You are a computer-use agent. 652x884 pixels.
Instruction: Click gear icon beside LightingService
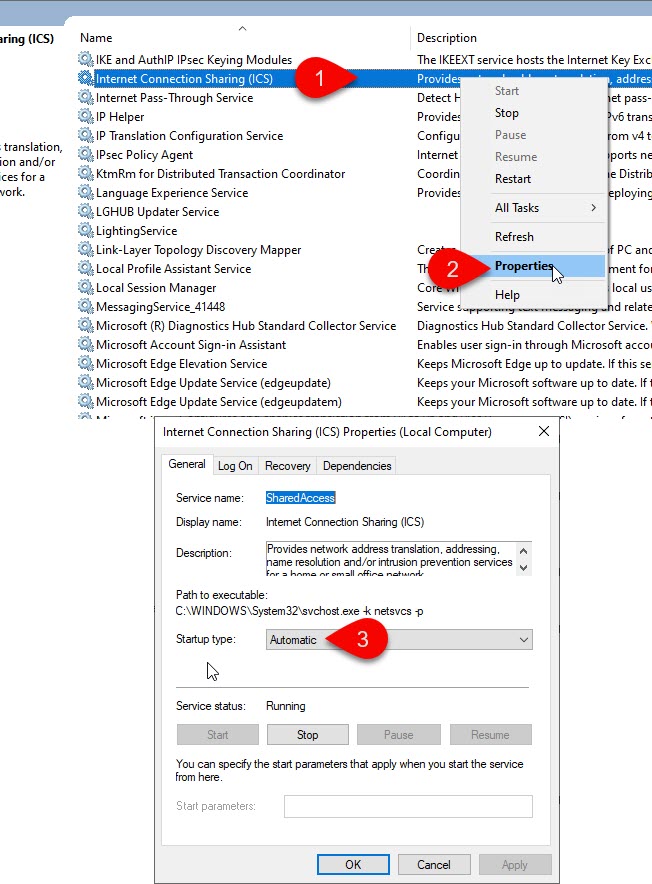[86, 231]
